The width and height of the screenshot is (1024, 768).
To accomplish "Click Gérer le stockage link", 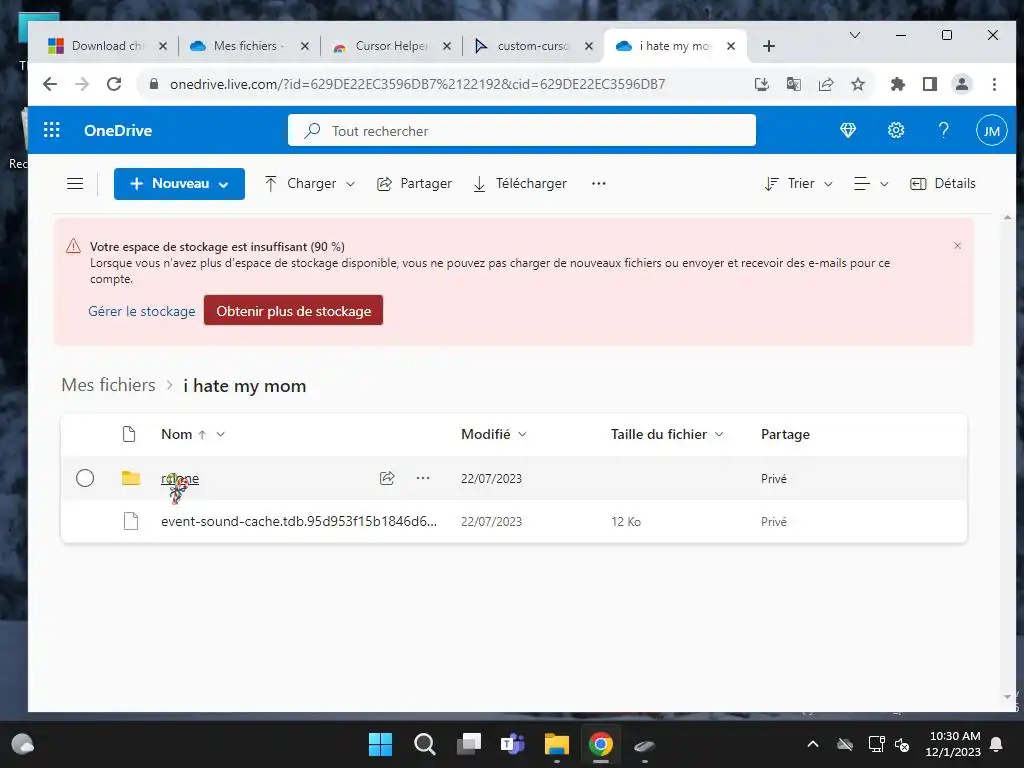I will pyautogui.click(x=142, y=312).
